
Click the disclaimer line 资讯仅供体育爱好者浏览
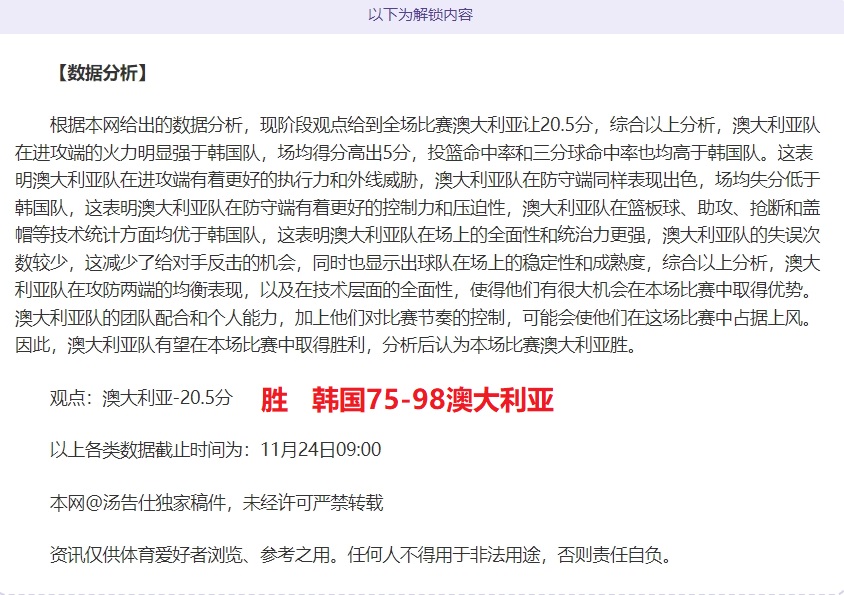(361, 555)
